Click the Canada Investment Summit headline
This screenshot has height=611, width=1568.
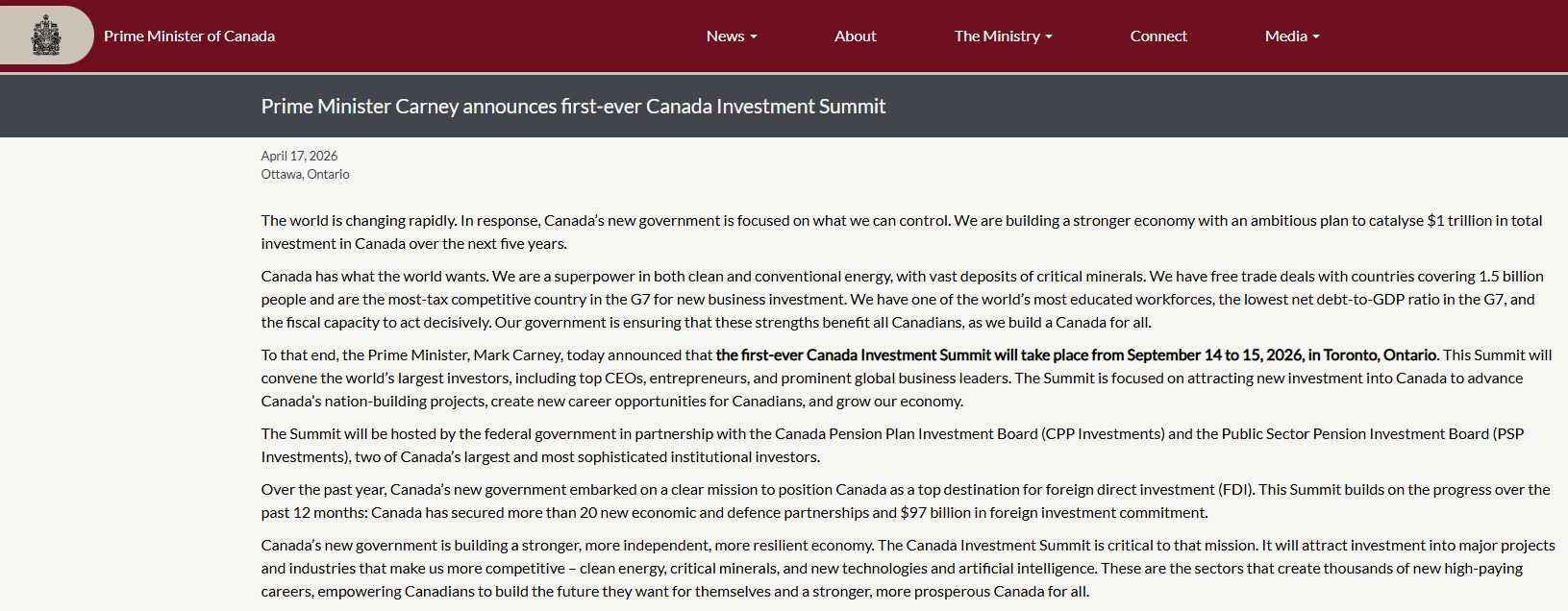point(573,107)
